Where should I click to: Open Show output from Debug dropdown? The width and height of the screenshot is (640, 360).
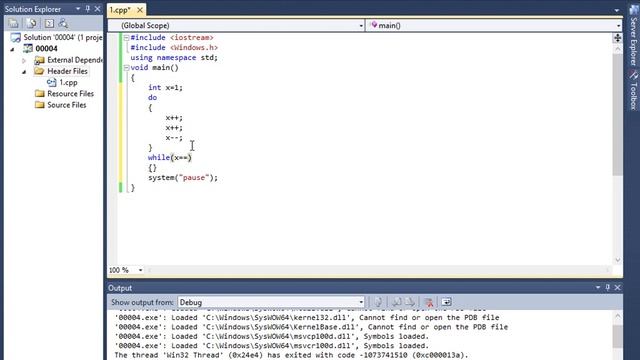click(x=361, y=302)
